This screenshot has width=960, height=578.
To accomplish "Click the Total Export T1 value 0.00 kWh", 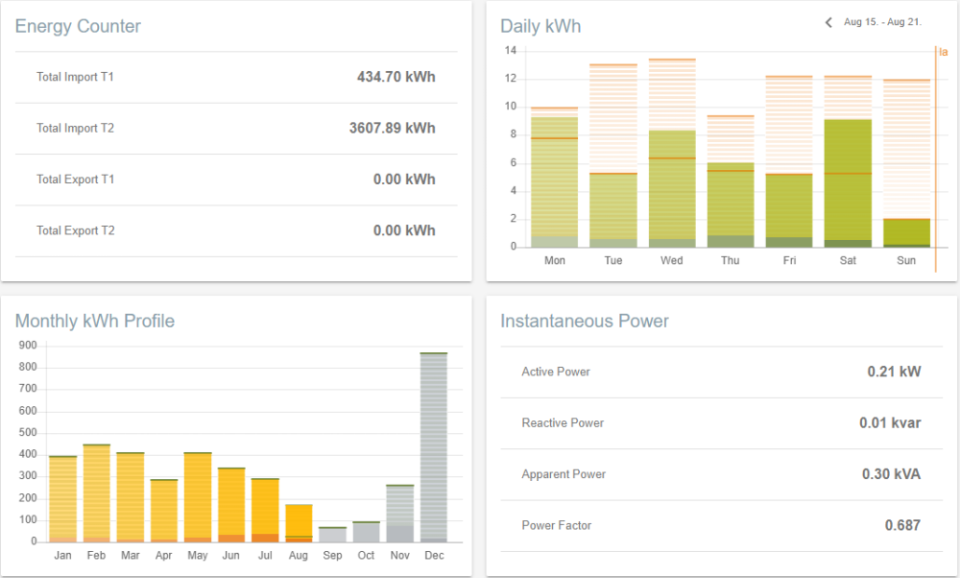I will point(404,179).
